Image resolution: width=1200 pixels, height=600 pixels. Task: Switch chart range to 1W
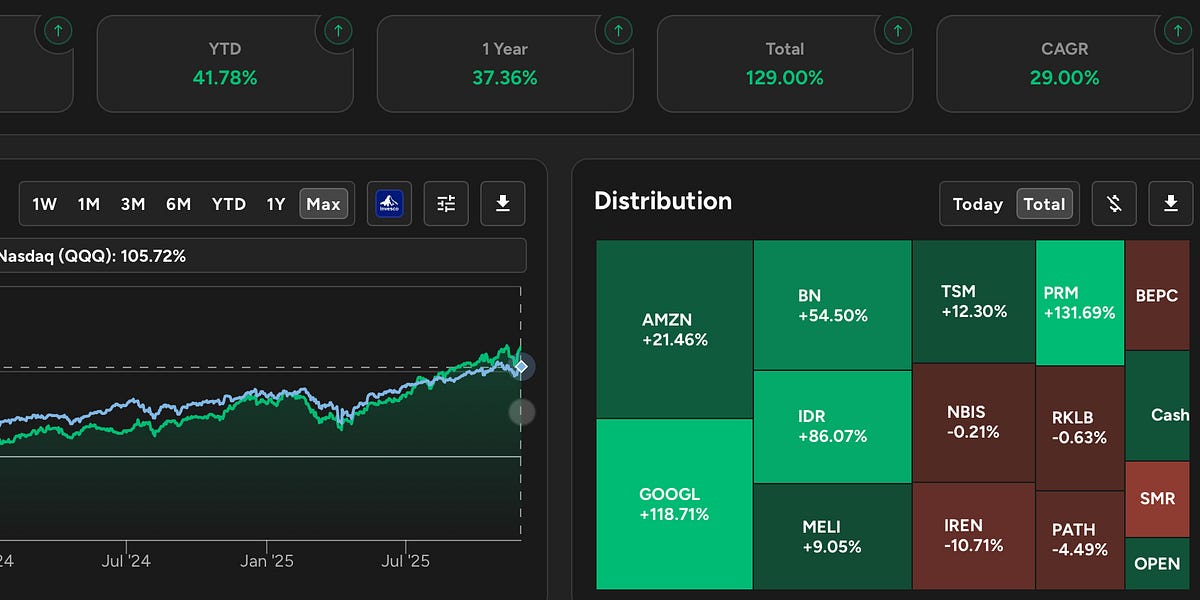(44, 204)
